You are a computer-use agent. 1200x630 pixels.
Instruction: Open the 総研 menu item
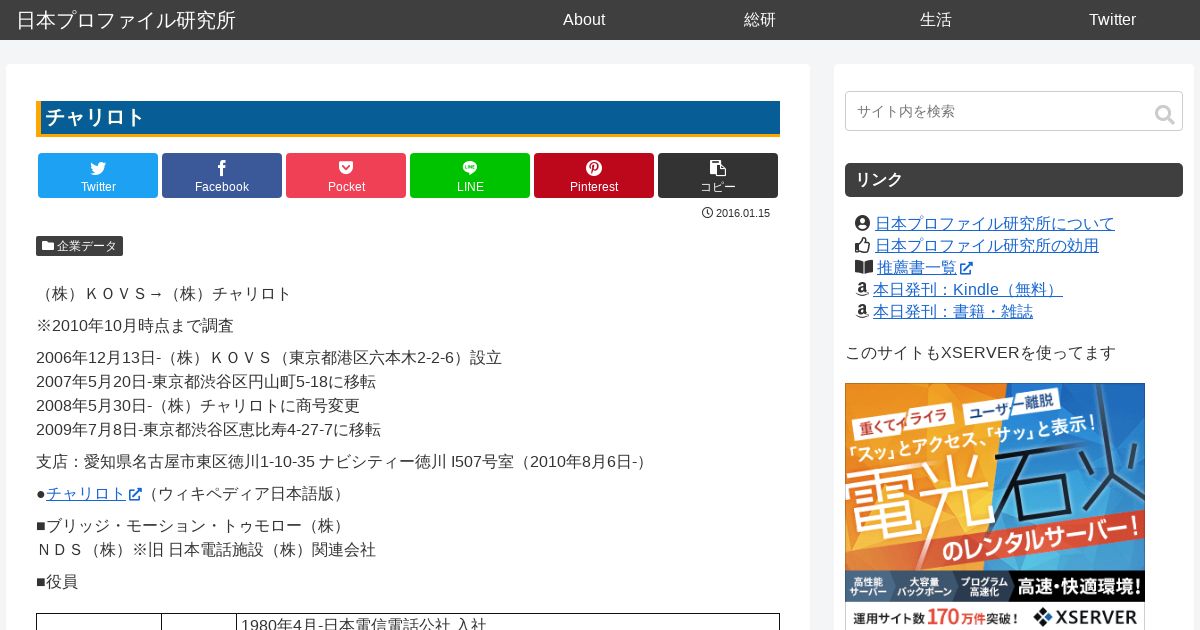coord(760,20)
